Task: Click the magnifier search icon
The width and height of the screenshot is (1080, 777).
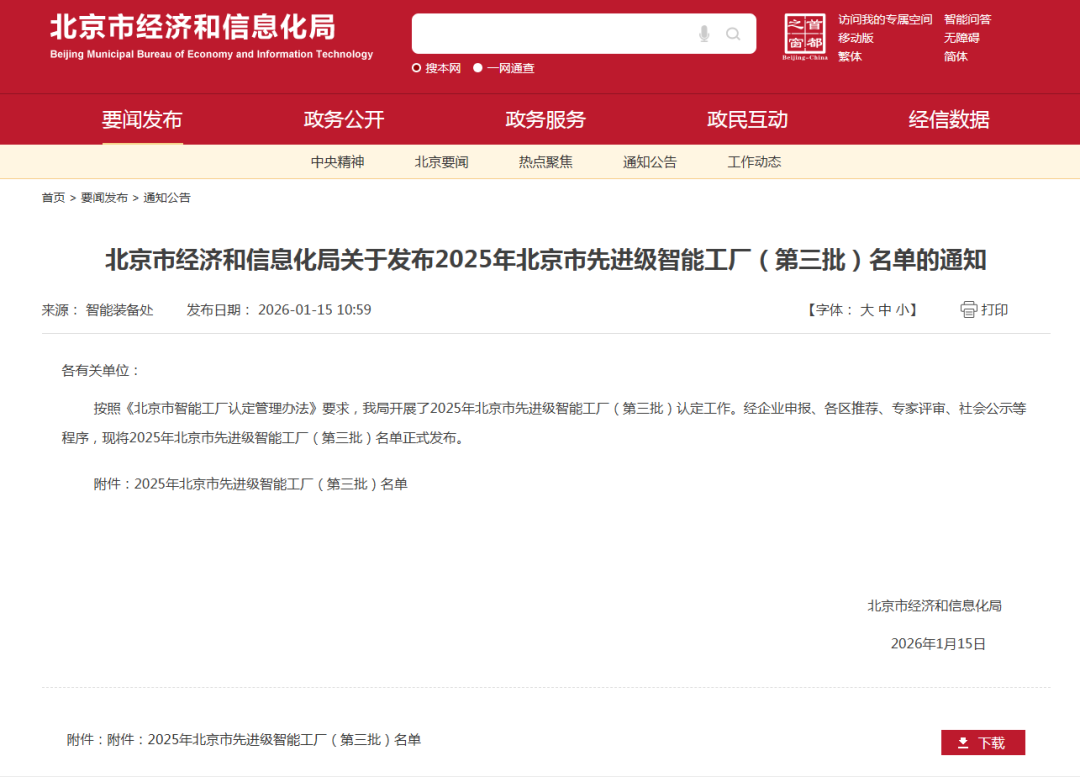Action: point(733,34)
